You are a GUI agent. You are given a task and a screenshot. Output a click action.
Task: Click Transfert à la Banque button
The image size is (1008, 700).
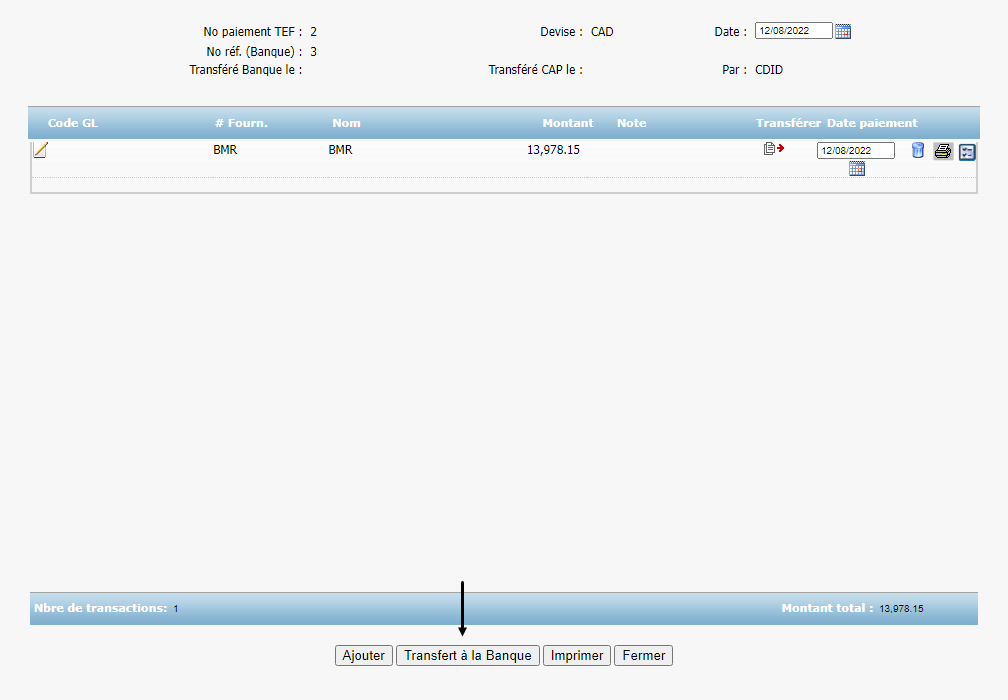coord(468,656)
